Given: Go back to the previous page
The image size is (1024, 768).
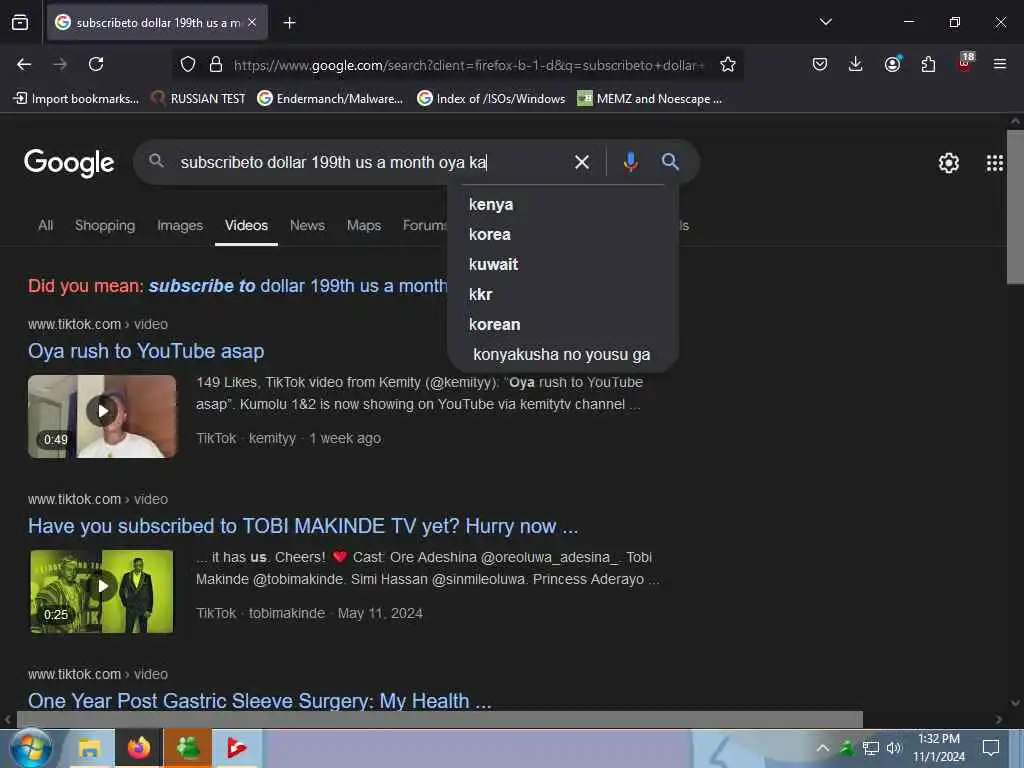Looking at the screenshot, I should (24, 64).
